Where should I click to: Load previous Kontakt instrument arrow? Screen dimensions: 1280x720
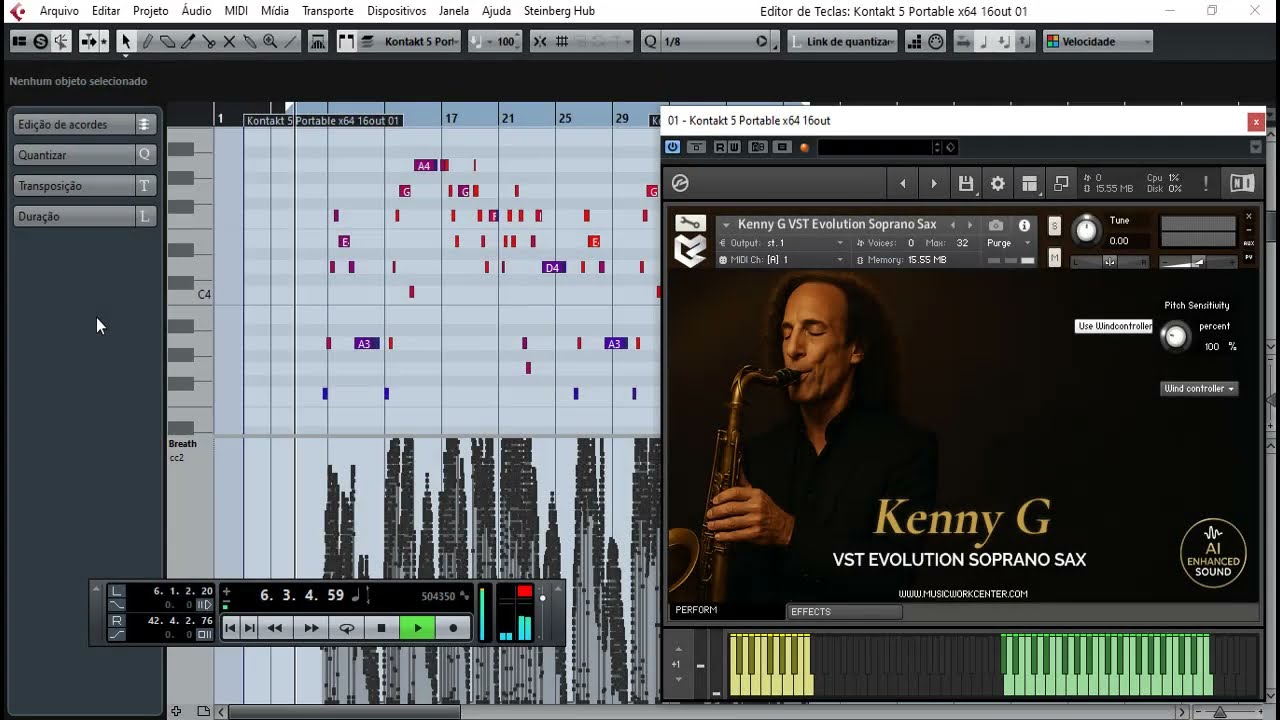pyautogui.click(x=903, y=183)
